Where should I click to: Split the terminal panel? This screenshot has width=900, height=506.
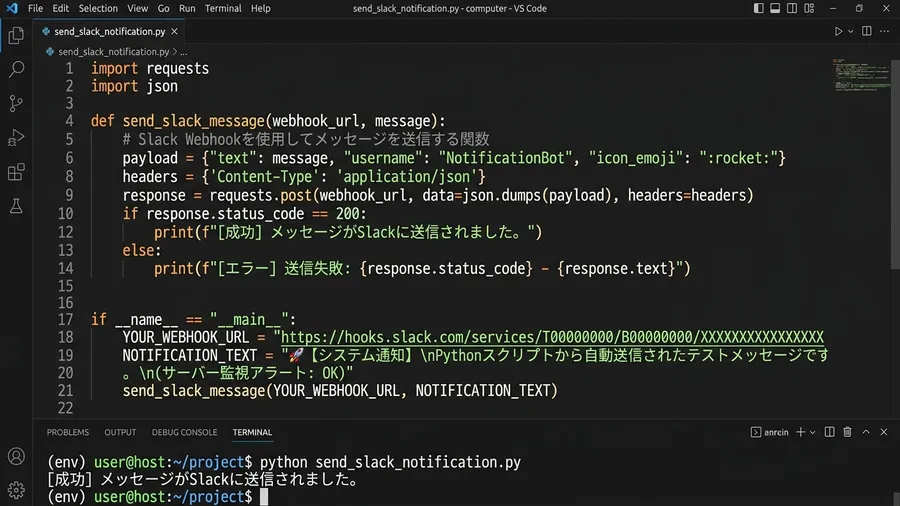829,432
